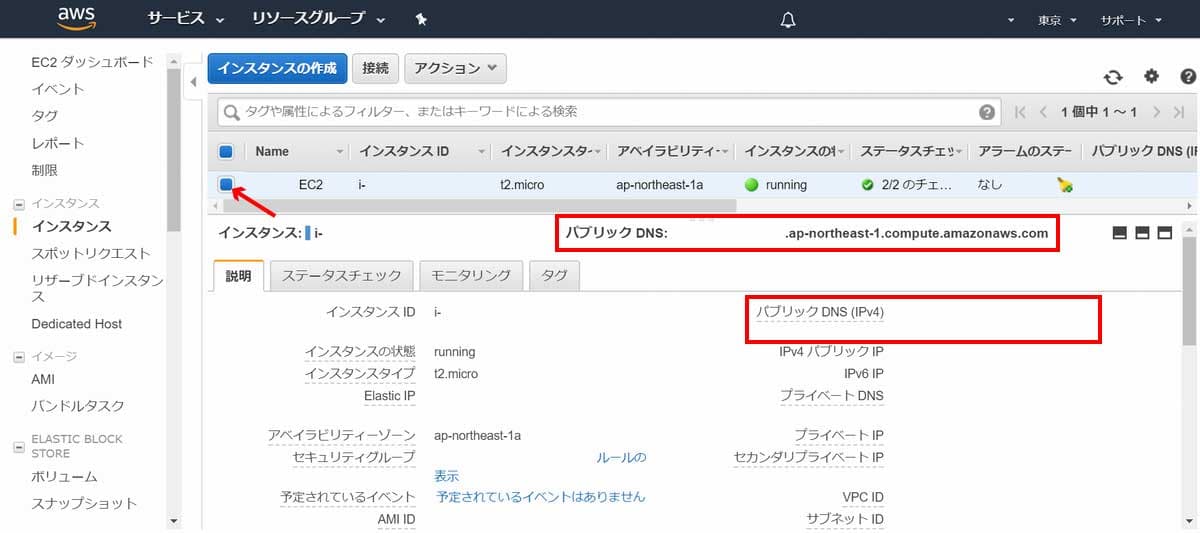
Task: Open the インスタンス ID column dropdown
Action: 482,152
